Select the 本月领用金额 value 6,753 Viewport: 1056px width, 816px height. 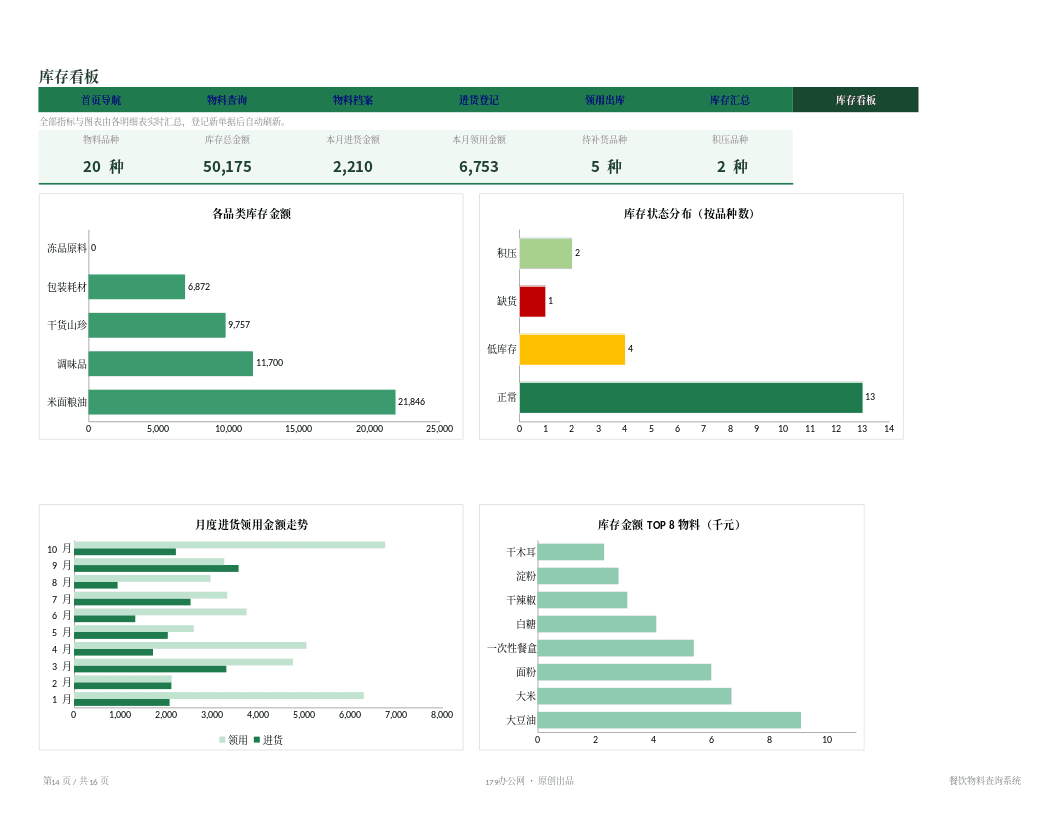pos(479,166)
